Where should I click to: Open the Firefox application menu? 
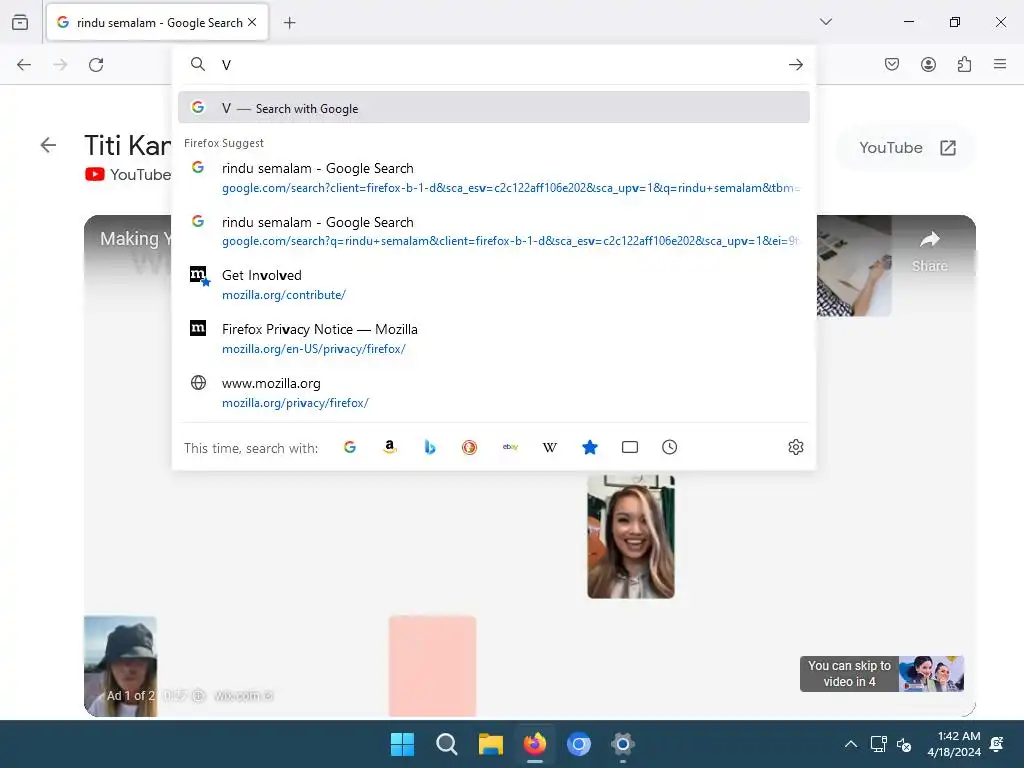tap(1000, 64)
